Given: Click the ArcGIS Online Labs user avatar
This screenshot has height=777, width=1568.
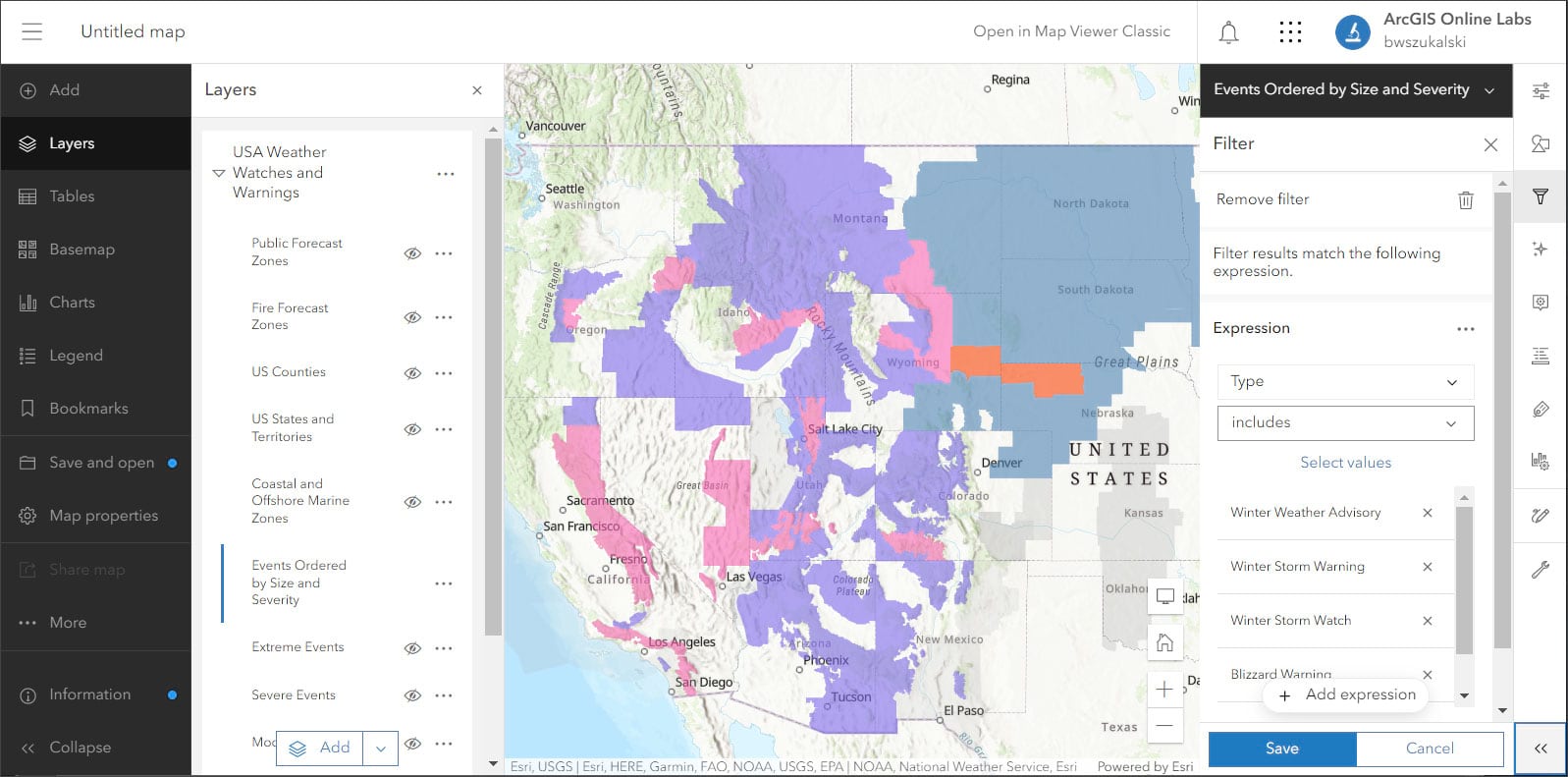Looking at the screenshot, I should point(1352,31).
